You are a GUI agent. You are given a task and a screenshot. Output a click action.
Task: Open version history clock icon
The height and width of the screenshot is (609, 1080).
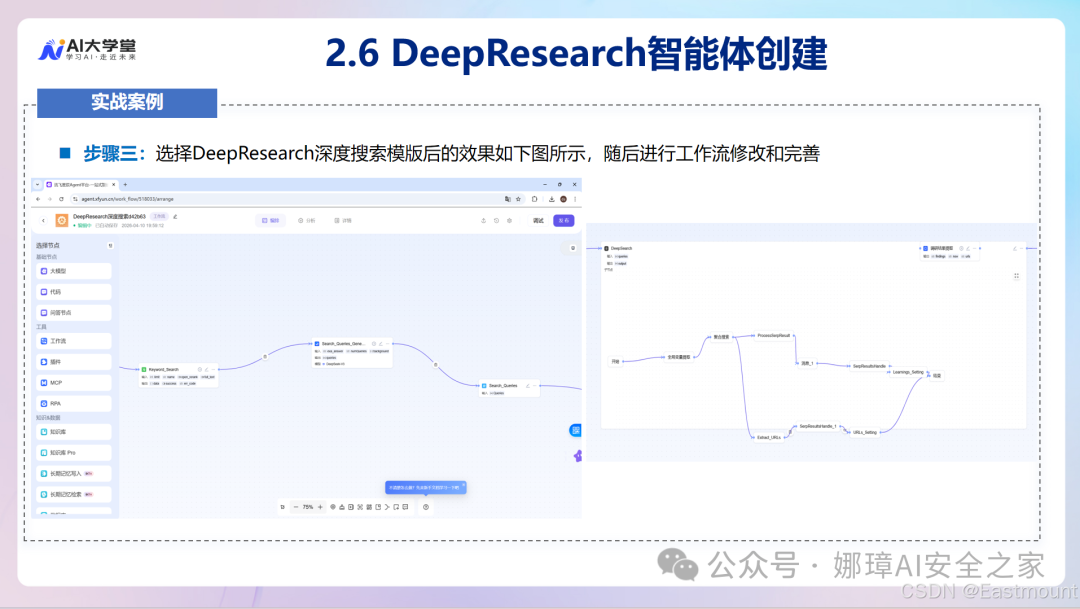(x=497, y=220)
